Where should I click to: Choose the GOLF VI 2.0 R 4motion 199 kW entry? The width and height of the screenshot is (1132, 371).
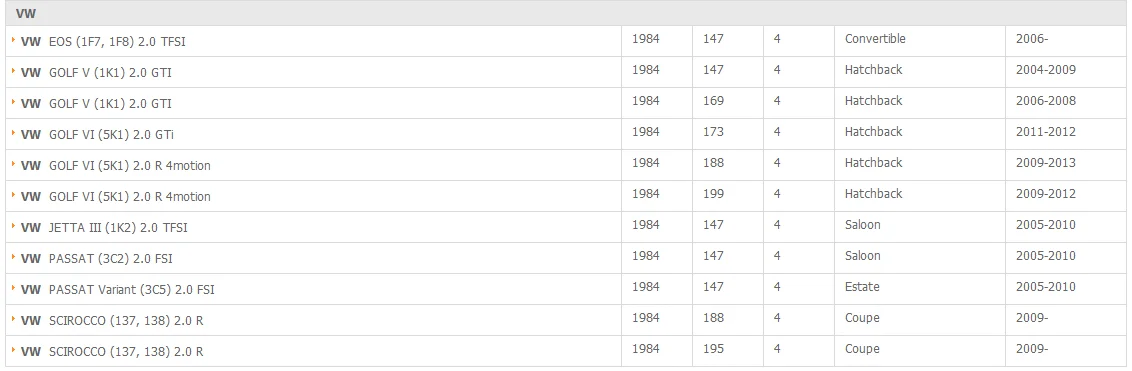[x=116, y=197]
